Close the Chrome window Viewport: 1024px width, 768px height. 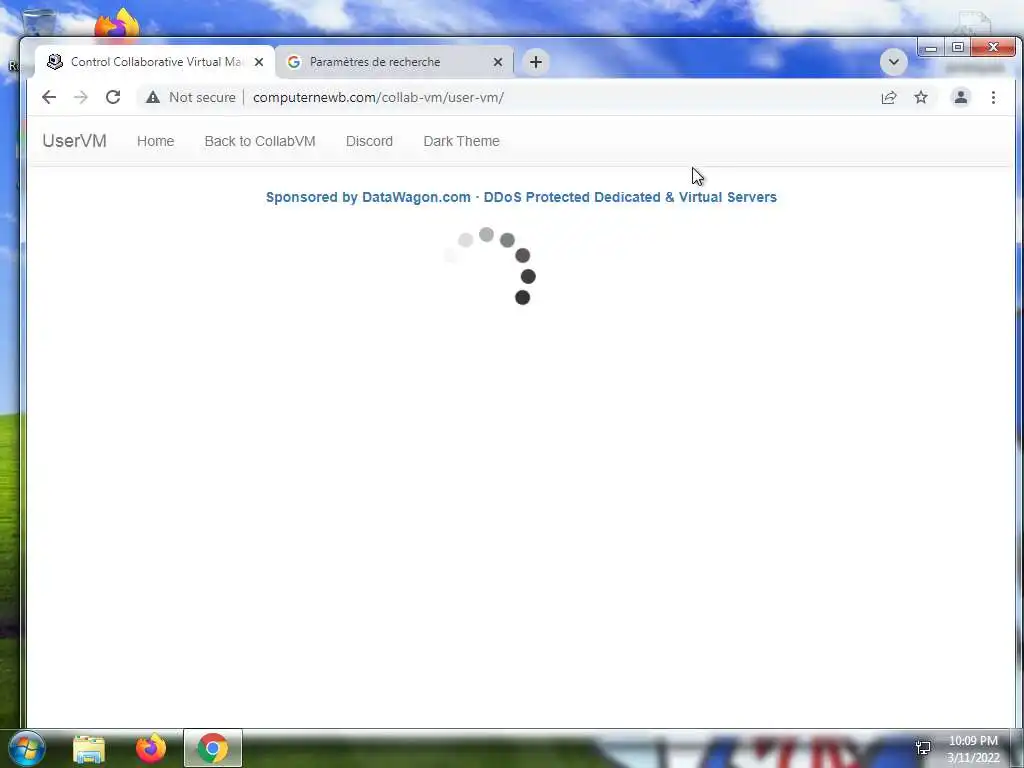(x=993, y=47)
